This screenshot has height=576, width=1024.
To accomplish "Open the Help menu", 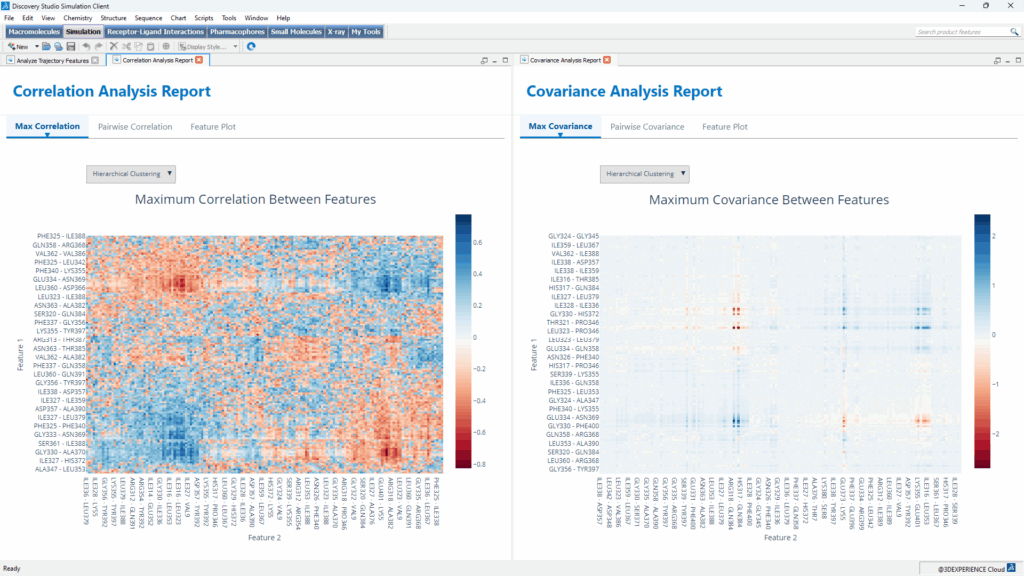I will (x=283, y=18).
